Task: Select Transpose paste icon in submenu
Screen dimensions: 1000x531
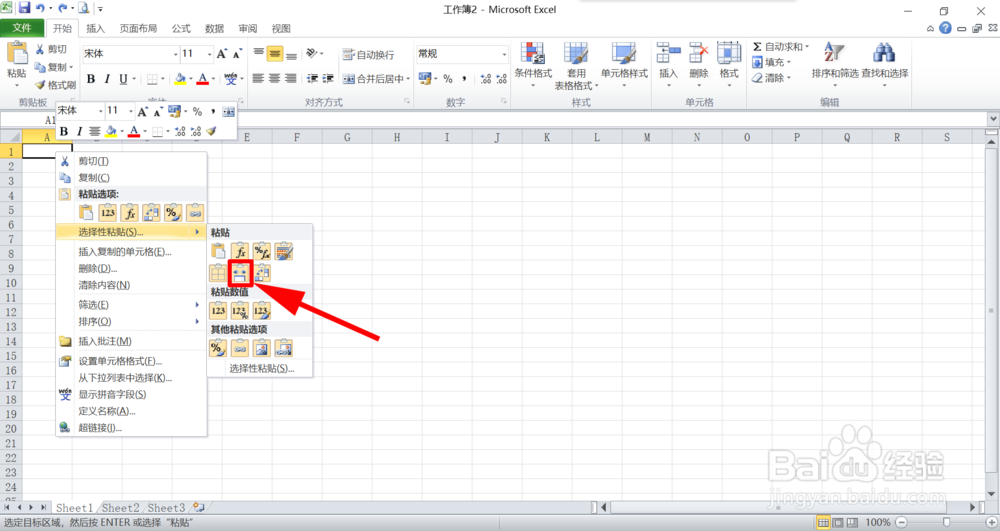Action: coord(262,273)
